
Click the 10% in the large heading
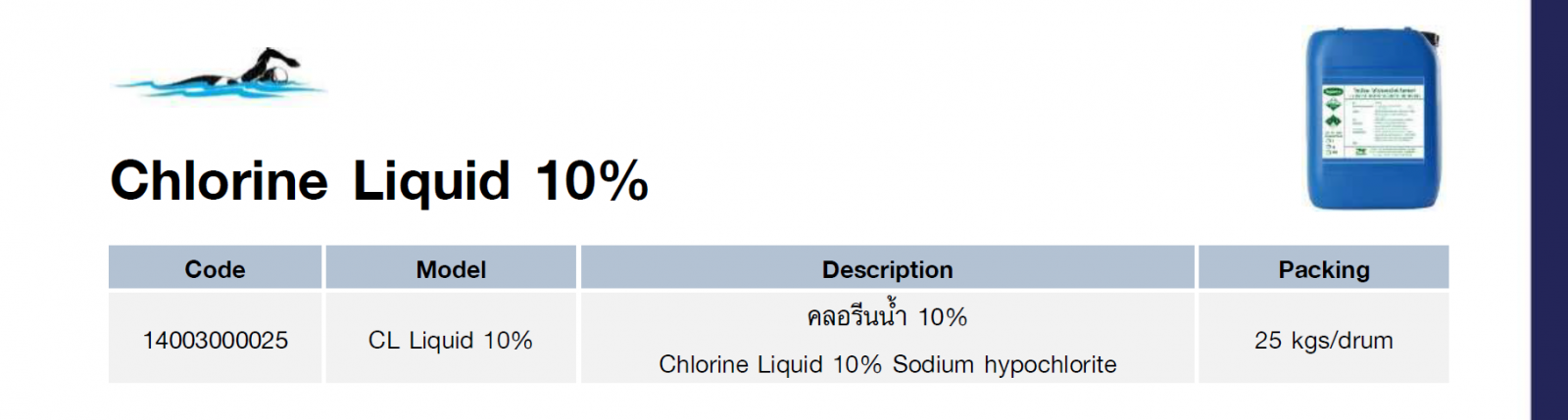coord(592,181)
